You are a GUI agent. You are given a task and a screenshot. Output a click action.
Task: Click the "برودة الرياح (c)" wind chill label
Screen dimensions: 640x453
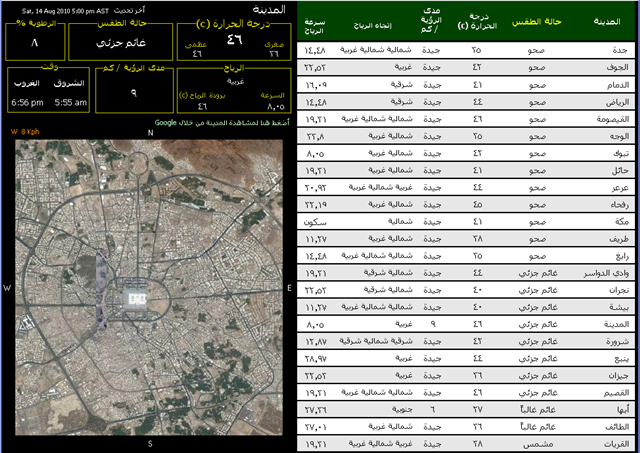202,95
